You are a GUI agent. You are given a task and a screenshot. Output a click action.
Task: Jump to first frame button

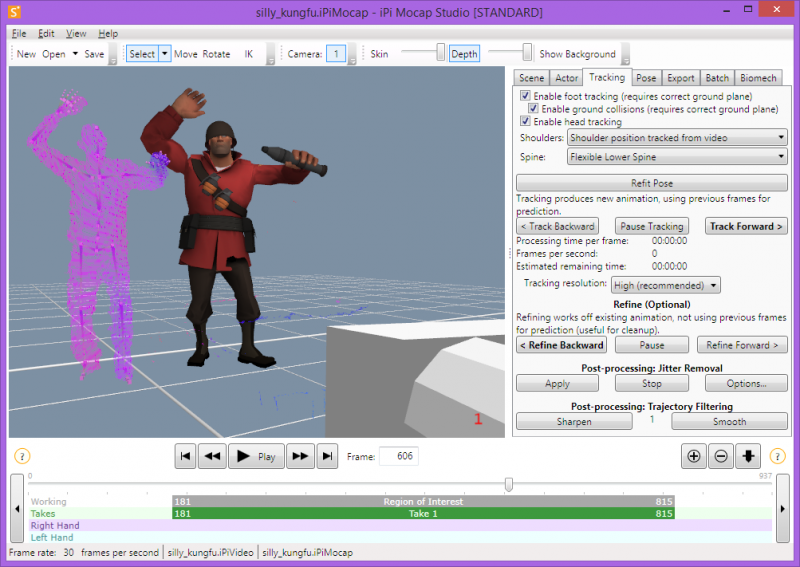[x=185, y=456]
